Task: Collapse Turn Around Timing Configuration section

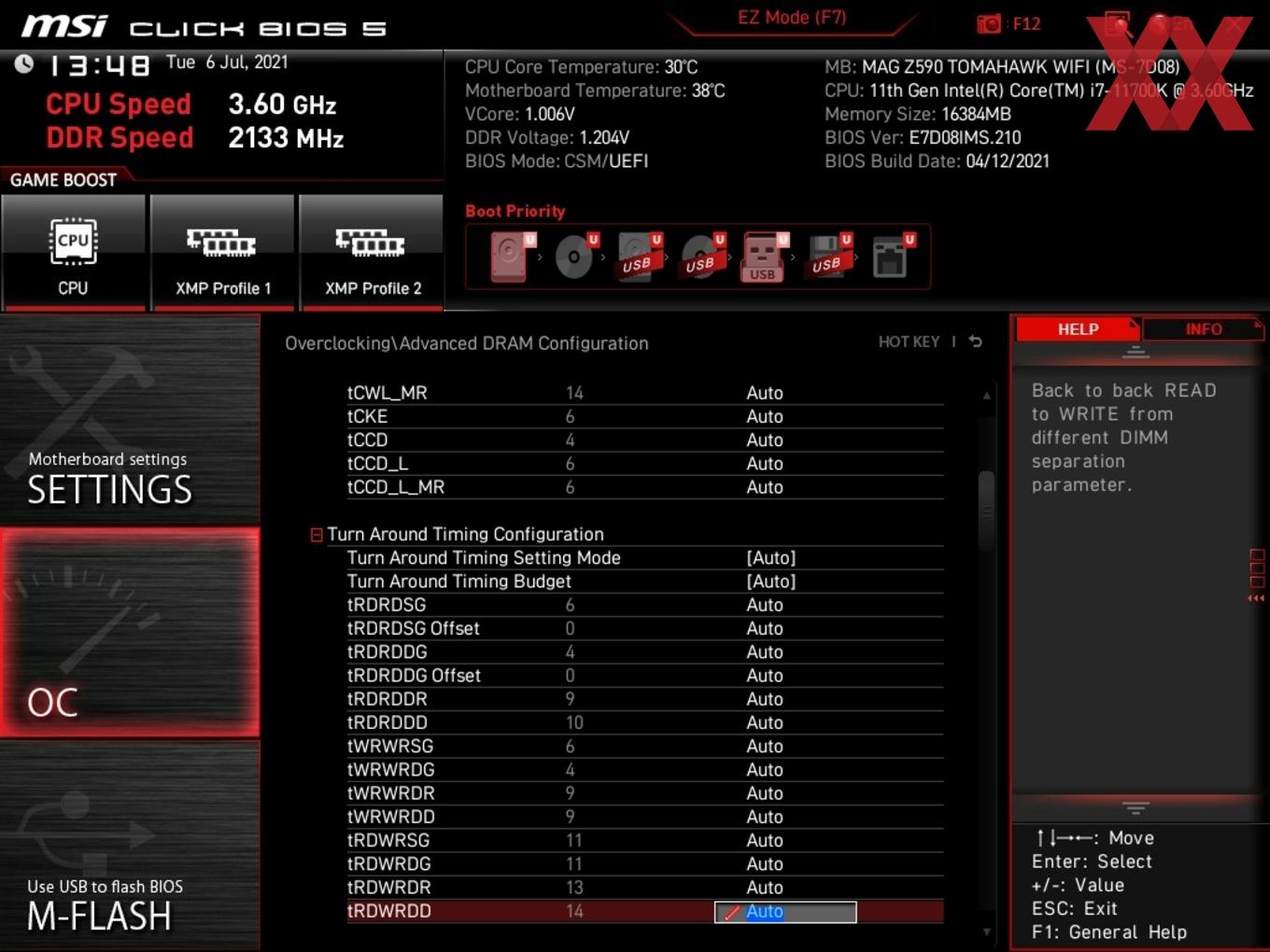Action: [x=317, y=535]
